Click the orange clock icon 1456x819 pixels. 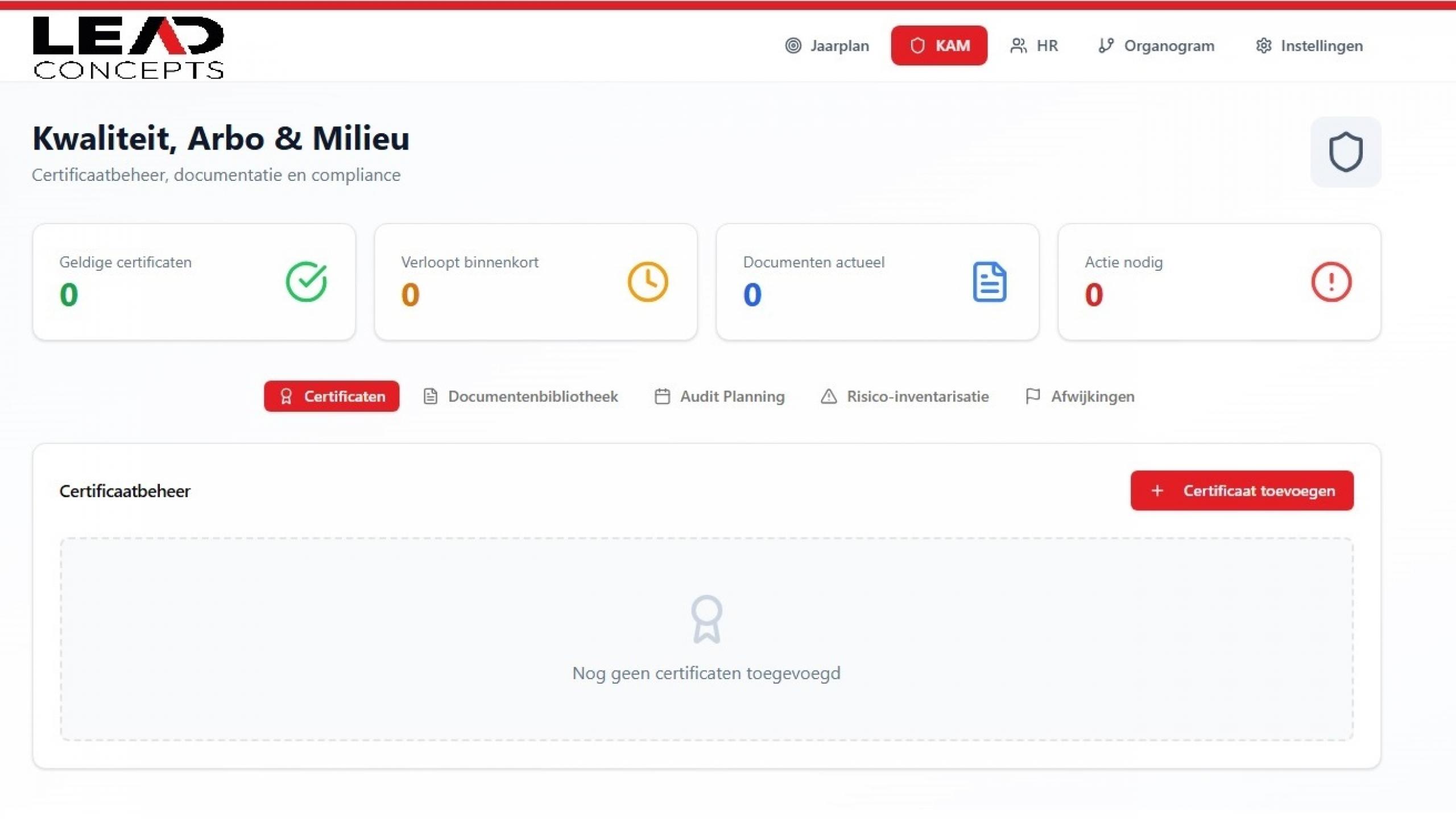[x=647, y=282]
